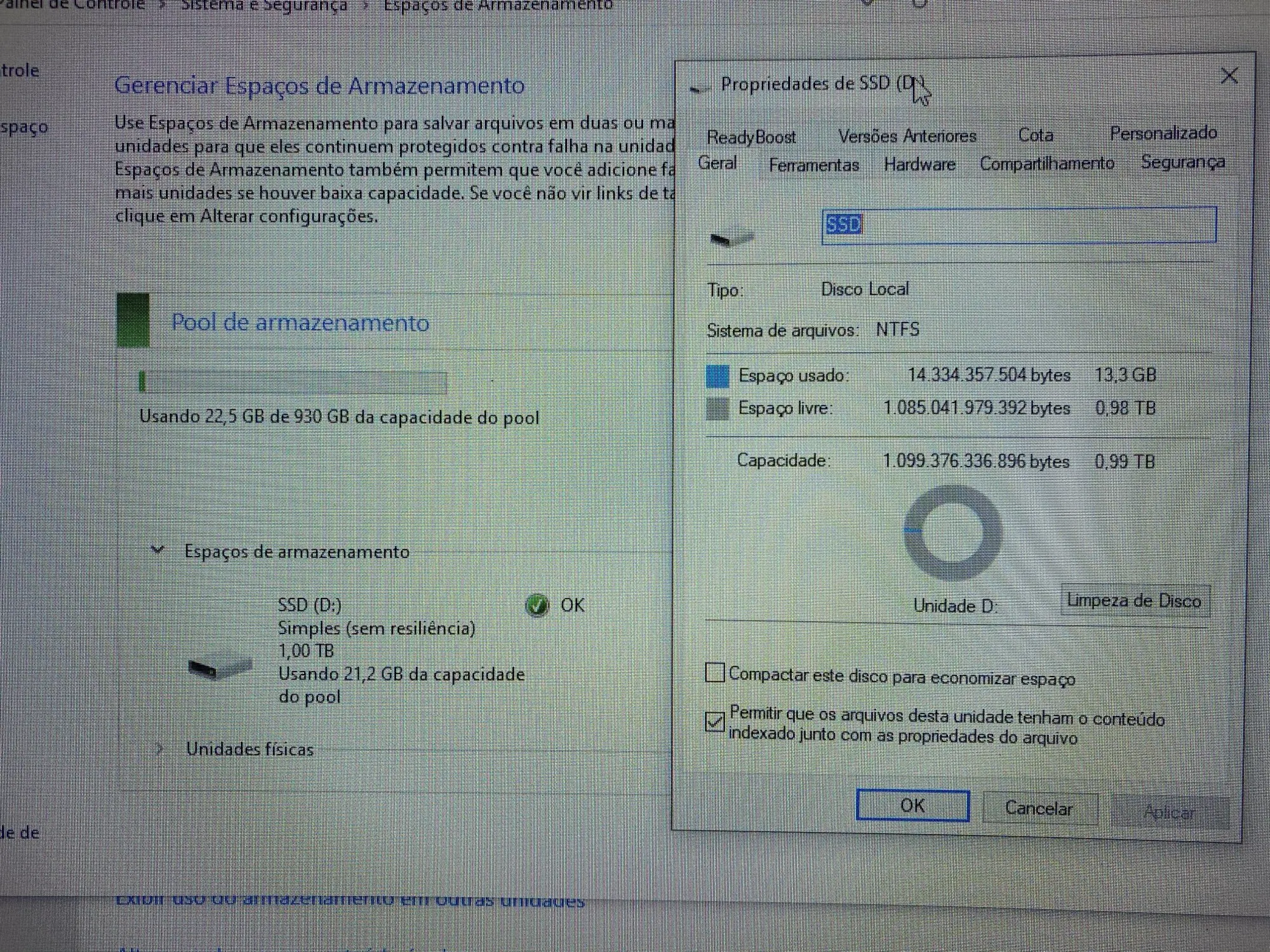Enable compress this disk to save space

(715, 673)
